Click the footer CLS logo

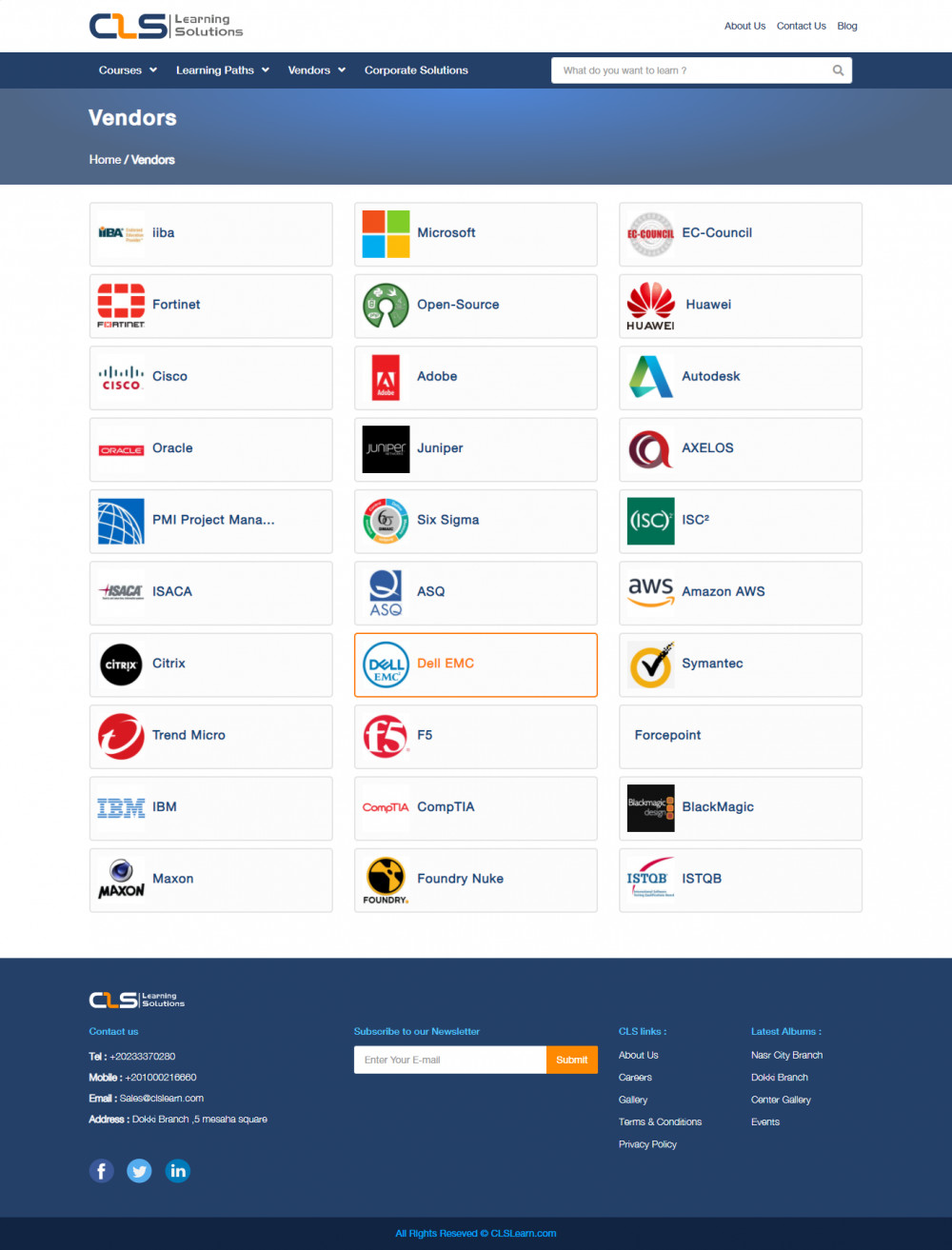[137, 1000]
